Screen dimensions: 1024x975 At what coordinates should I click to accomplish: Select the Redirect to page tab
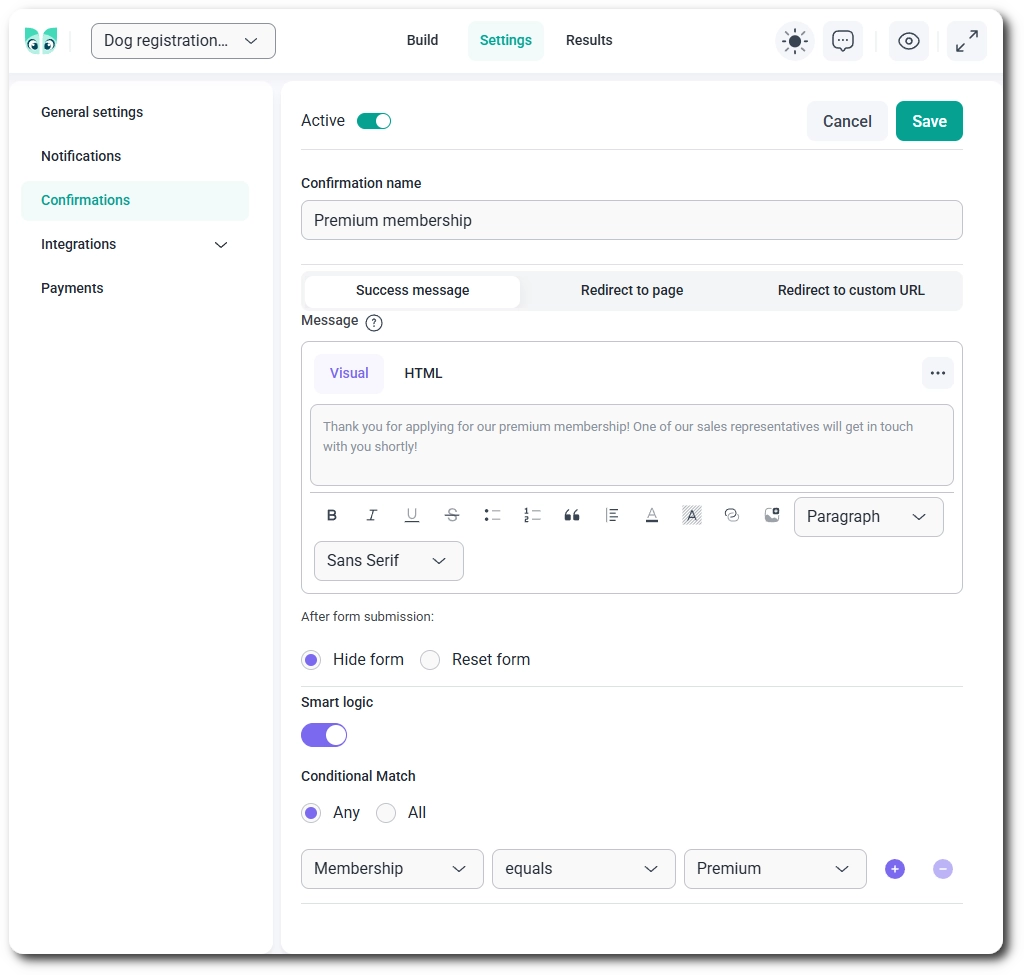(x=632, y=291)
